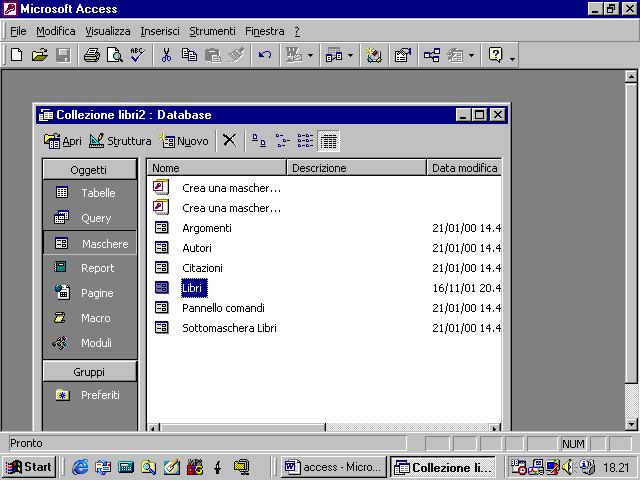Open the File menu
This screenshot has width=640, height=480.
18,31
